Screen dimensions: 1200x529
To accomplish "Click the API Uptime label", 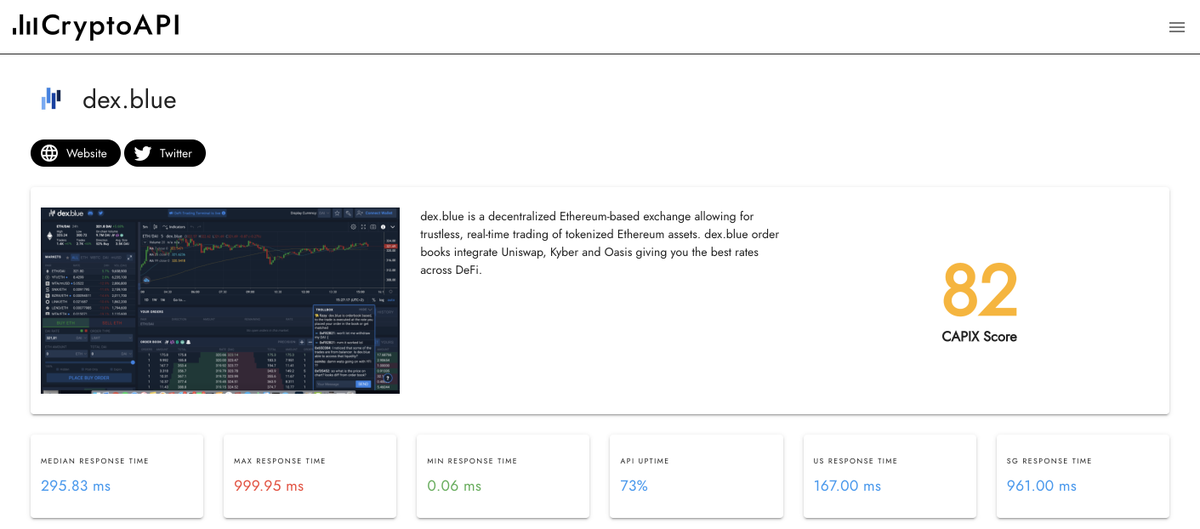I will [644, 461].
